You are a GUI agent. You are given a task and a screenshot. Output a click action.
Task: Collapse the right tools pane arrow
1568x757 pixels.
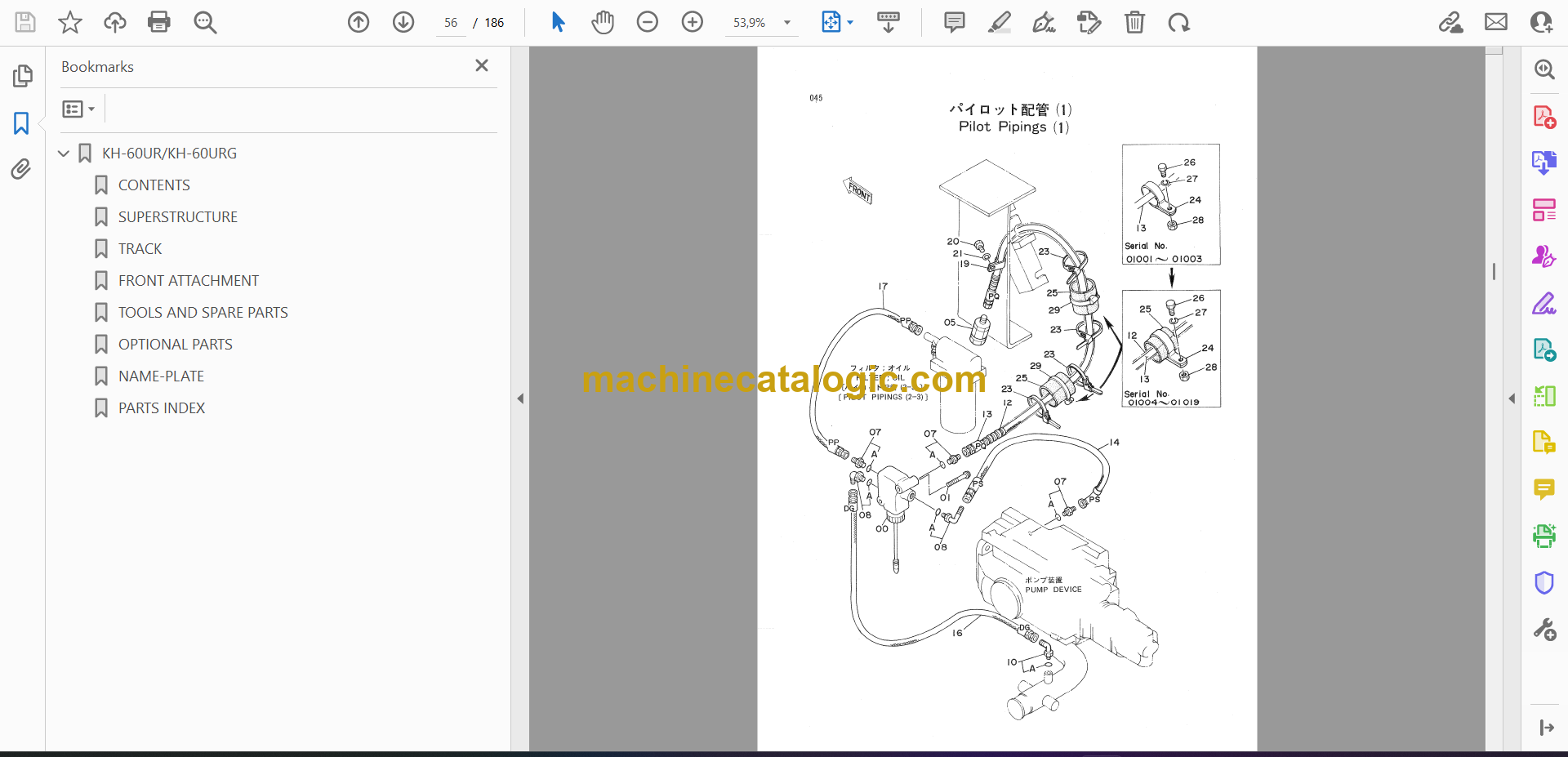click(1512, 399)
